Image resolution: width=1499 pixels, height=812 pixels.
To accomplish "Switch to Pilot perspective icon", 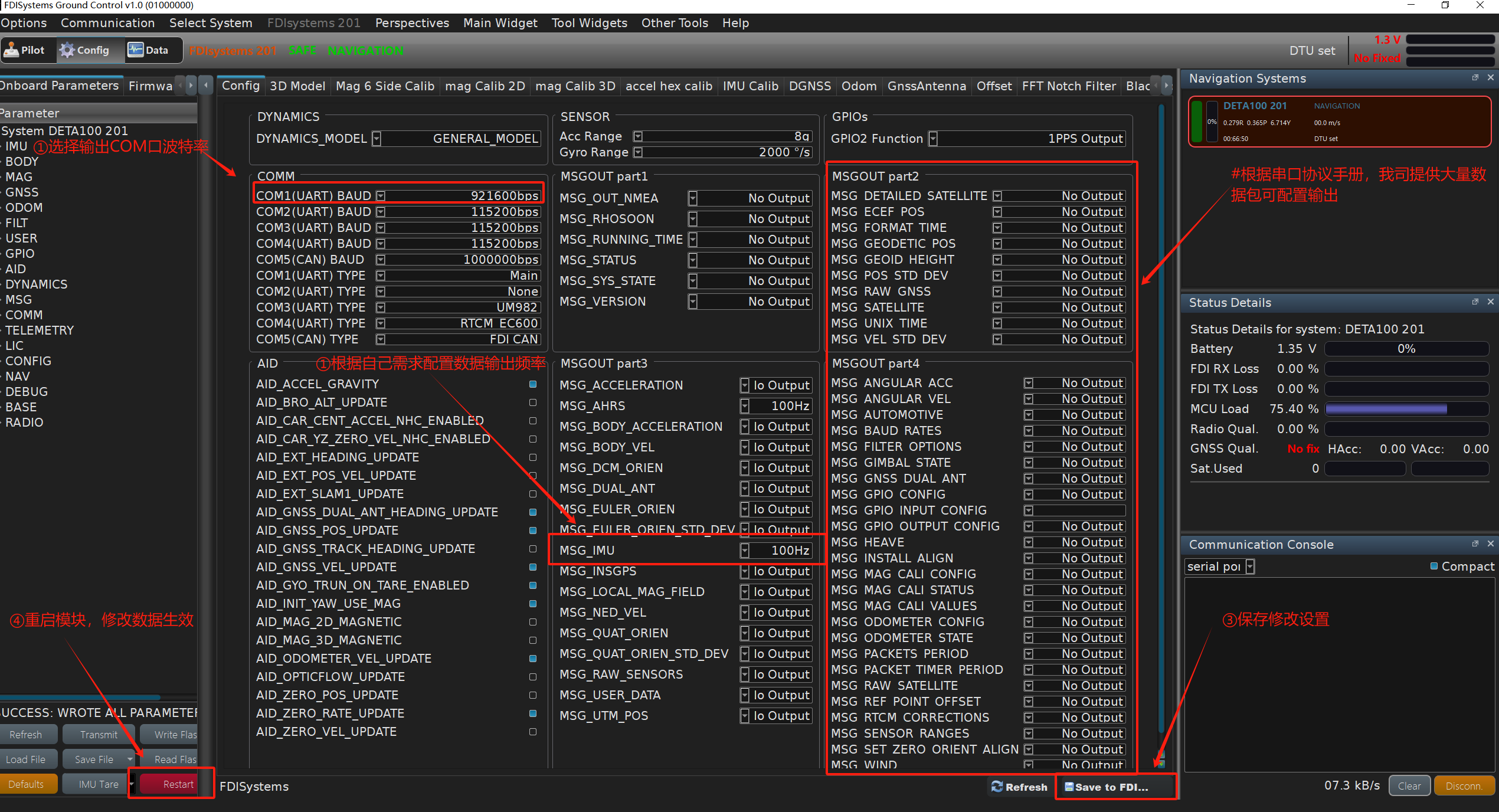I will pyautogui.click(x=12, y=50).
